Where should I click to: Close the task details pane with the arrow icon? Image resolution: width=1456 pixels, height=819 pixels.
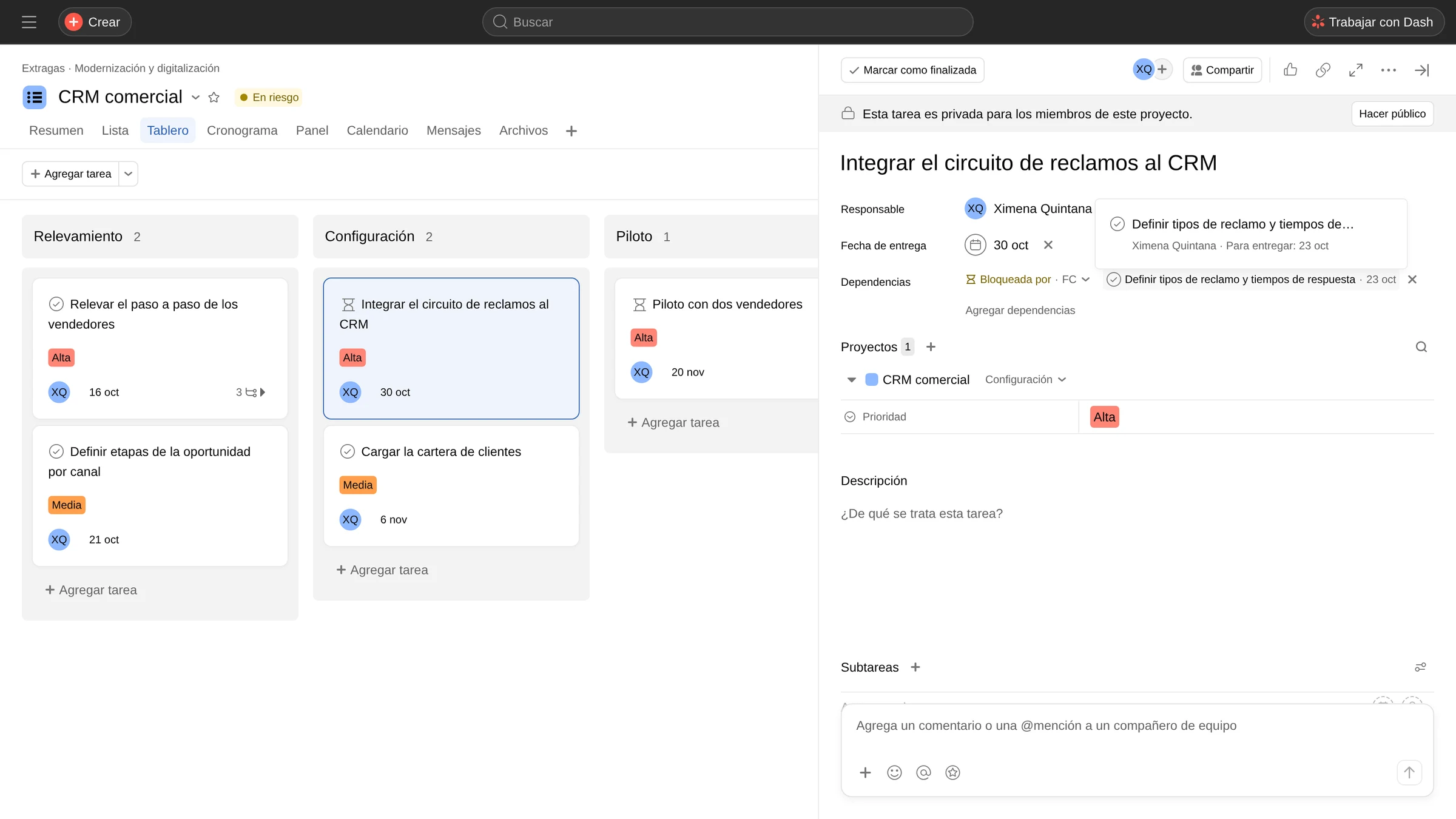[1421, 70]
